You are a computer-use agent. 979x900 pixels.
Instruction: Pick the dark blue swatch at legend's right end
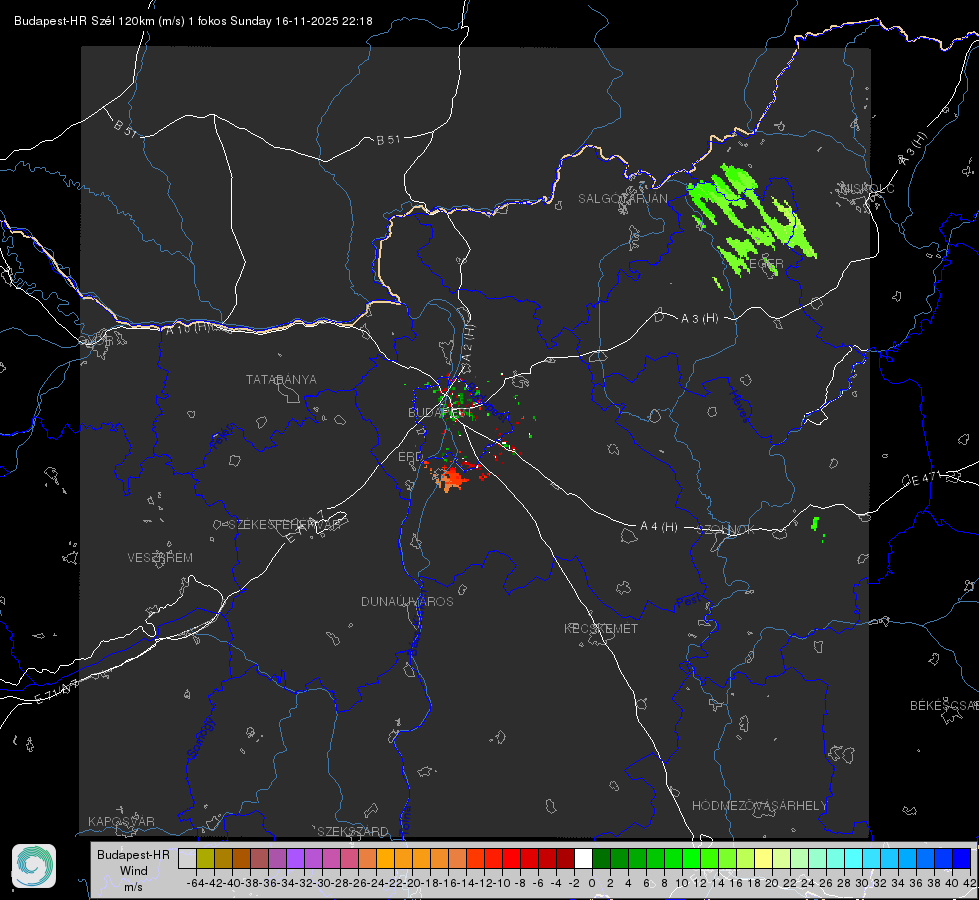tap(962, 858)
